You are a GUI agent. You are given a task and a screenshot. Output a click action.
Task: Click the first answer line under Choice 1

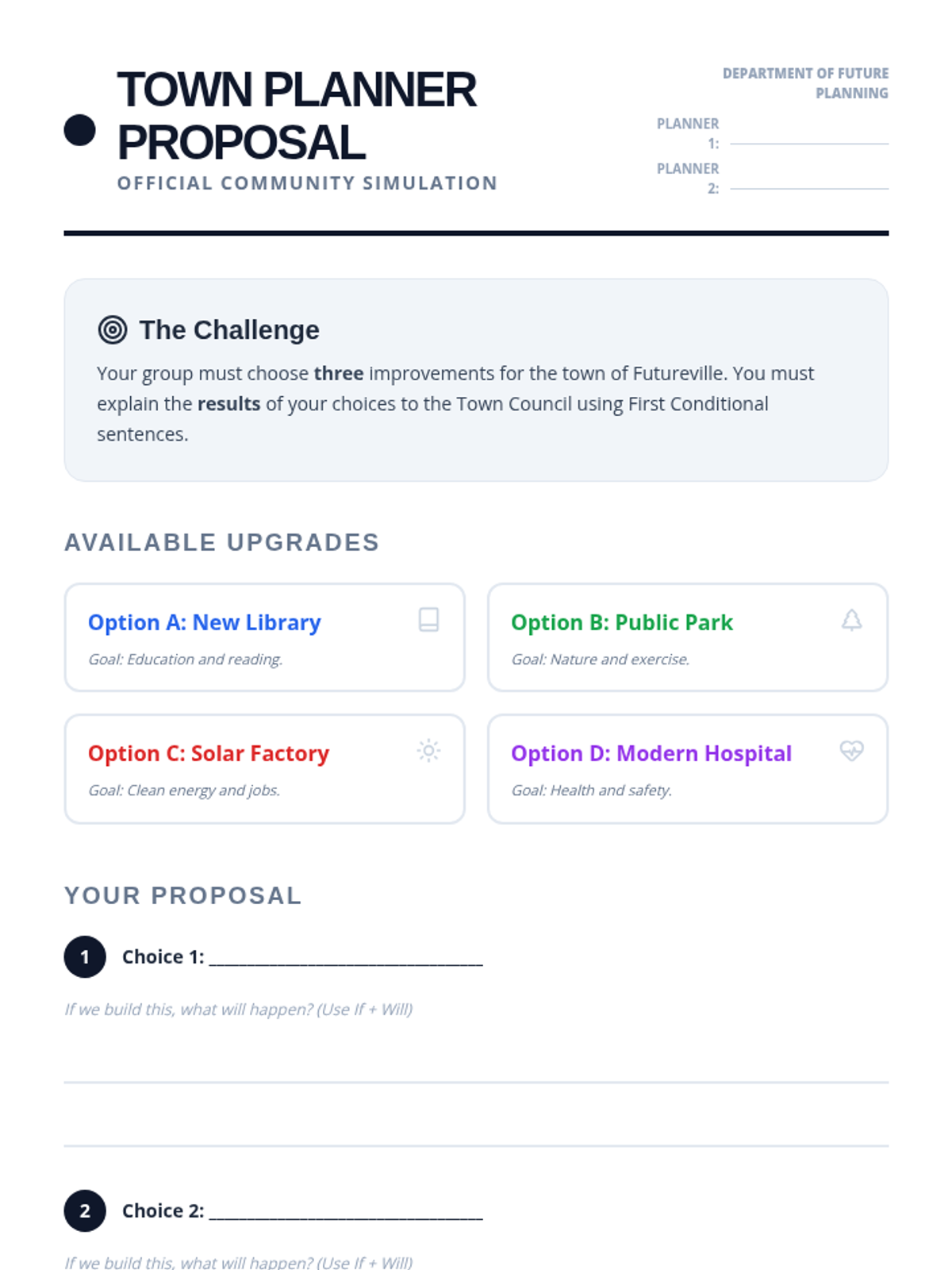[x=476, y=1082]
